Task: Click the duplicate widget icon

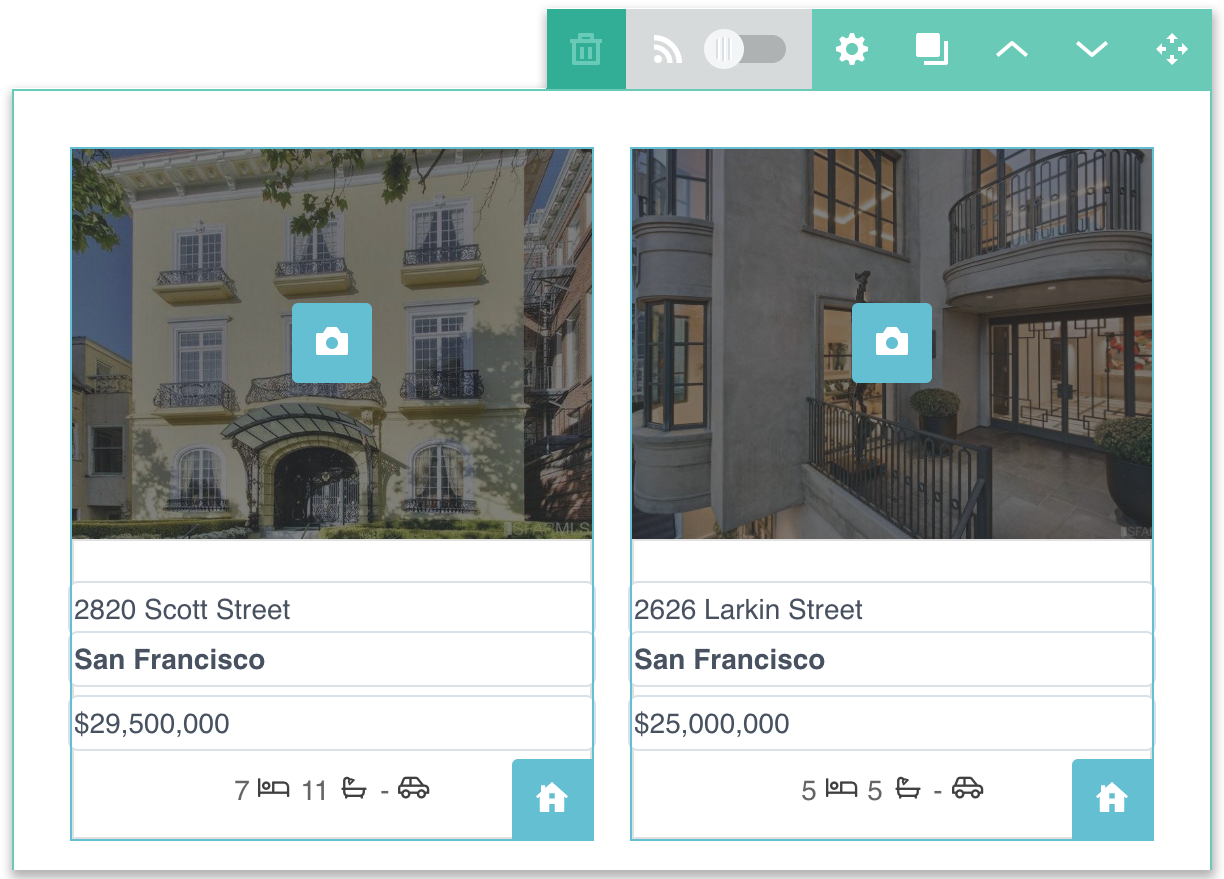Action: [x=932, y=47]
